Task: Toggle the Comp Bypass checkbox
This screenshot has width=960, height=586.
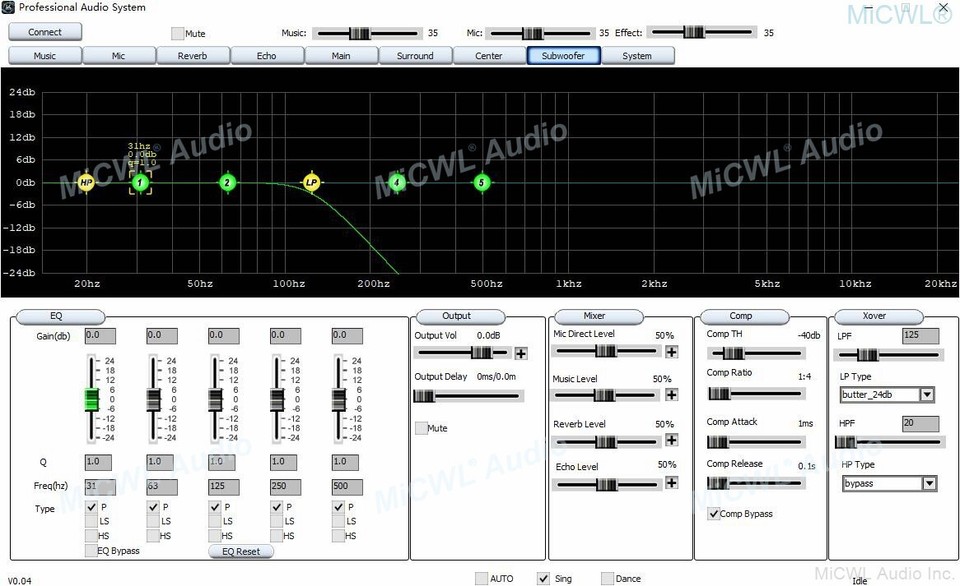Action: pos(713,514)
